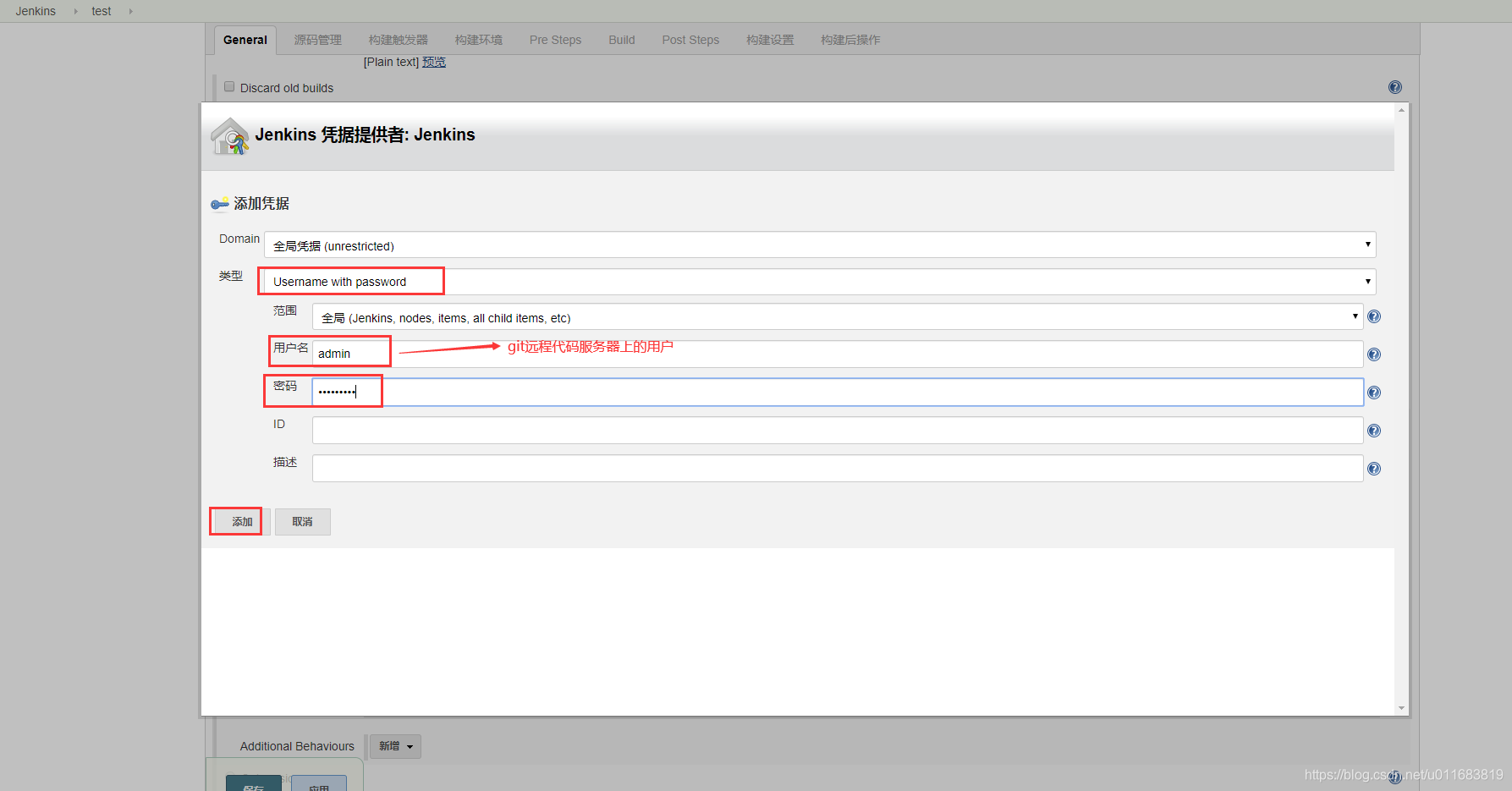Click the 添加凭据 heading text

pos(261,204)
